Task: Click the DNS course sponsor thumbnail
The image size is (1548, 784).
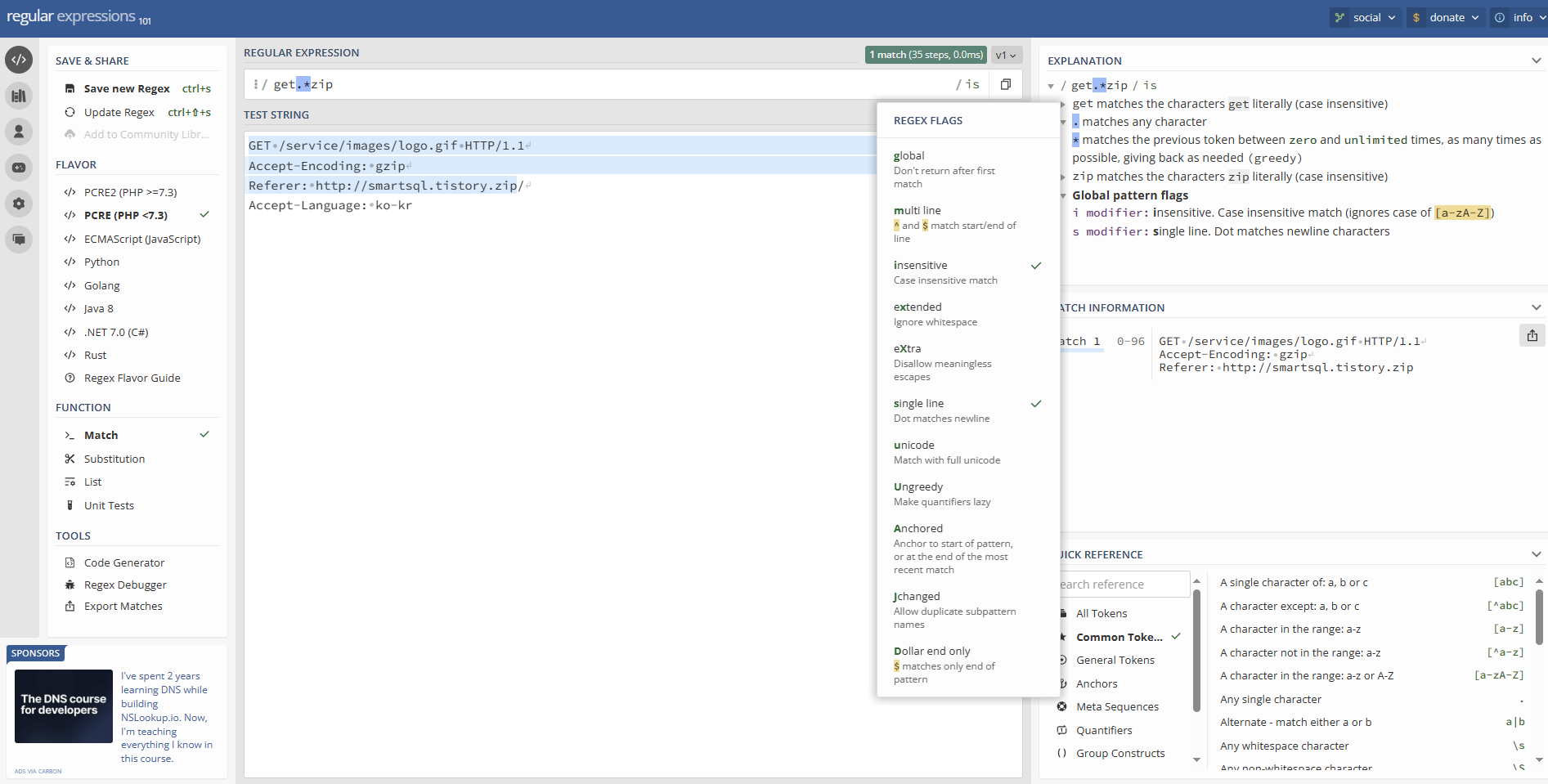Action: pyautogui.click(x=64, y=706)
